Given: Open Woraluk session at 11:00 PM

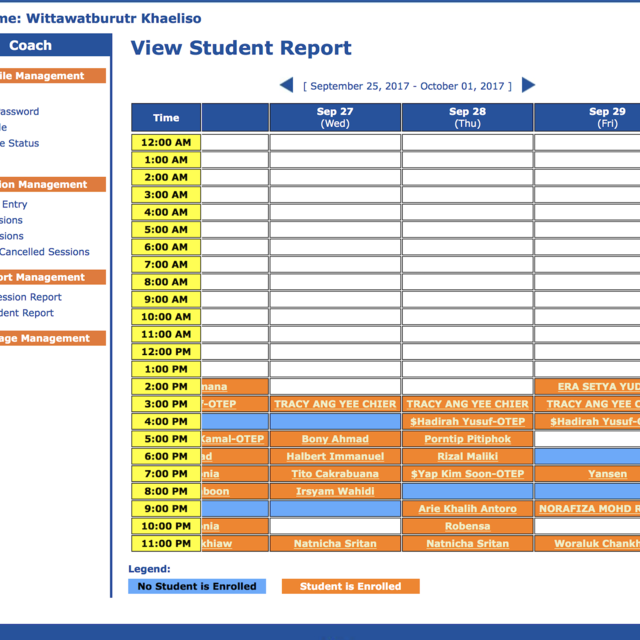Looking at the screenshot, I should [597, 544].
